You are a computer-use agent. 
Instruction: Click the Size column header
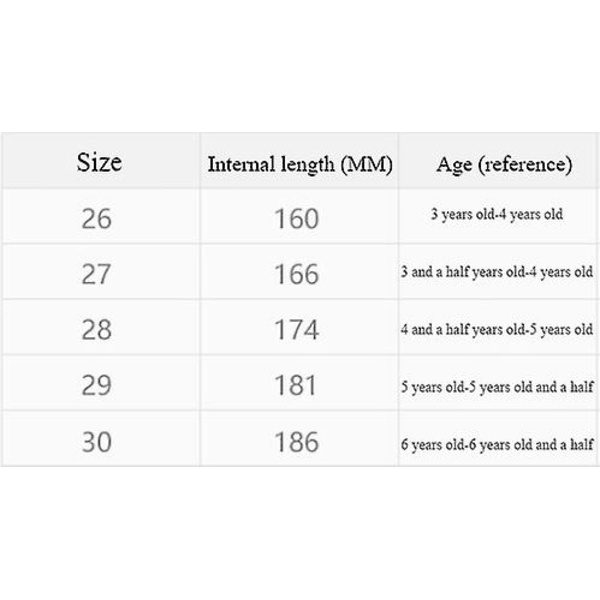[101, 160]
